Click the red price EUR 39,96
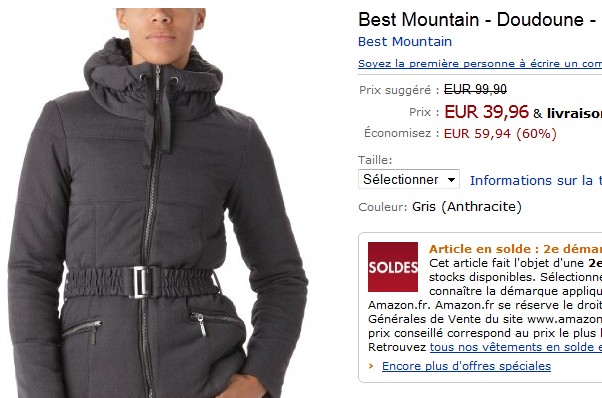The height and width of the screenshot is (398, 602). tap(486, 112)
